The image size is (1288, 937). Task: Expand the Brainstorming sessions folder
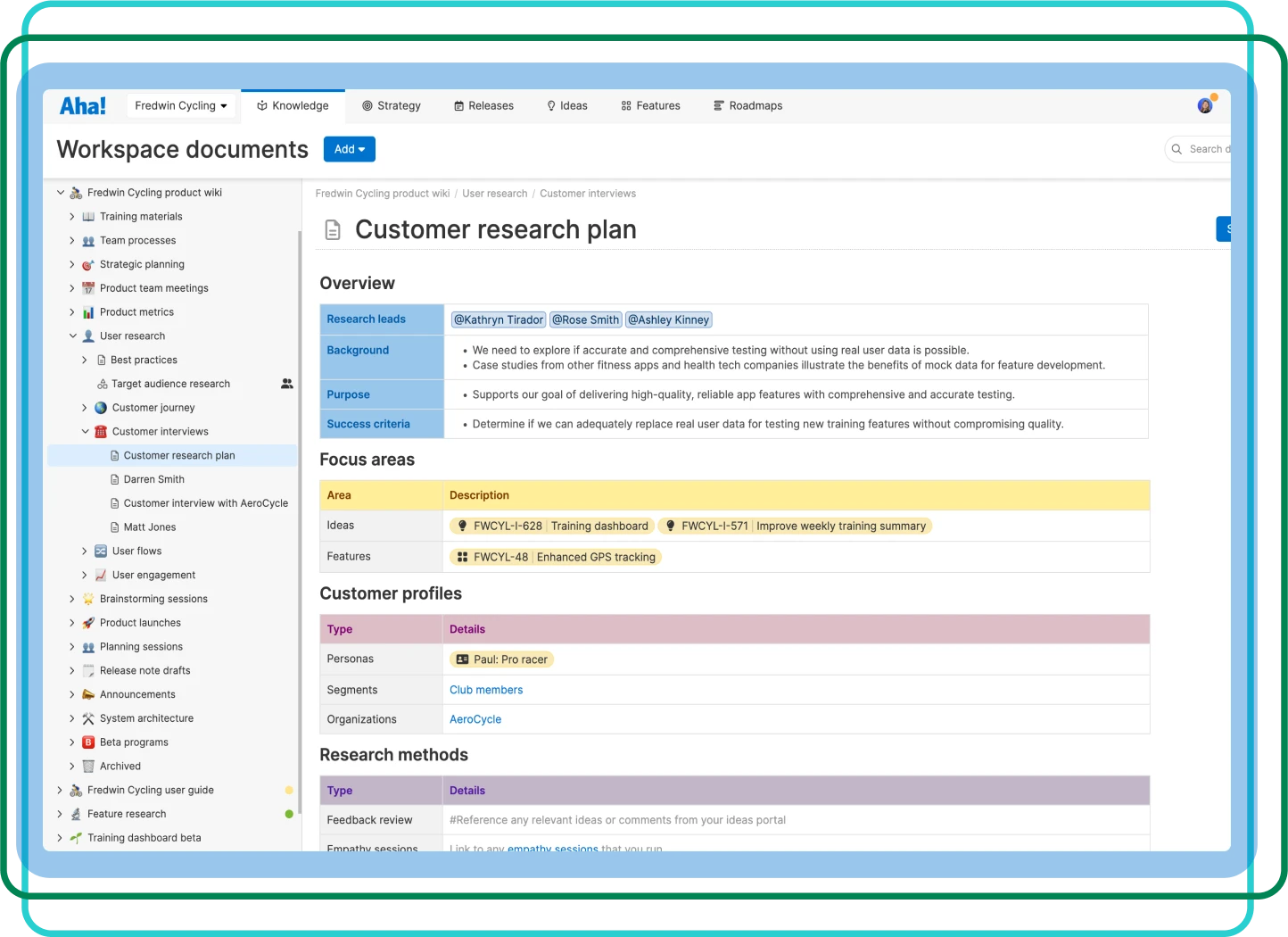[x=73, y=599]
